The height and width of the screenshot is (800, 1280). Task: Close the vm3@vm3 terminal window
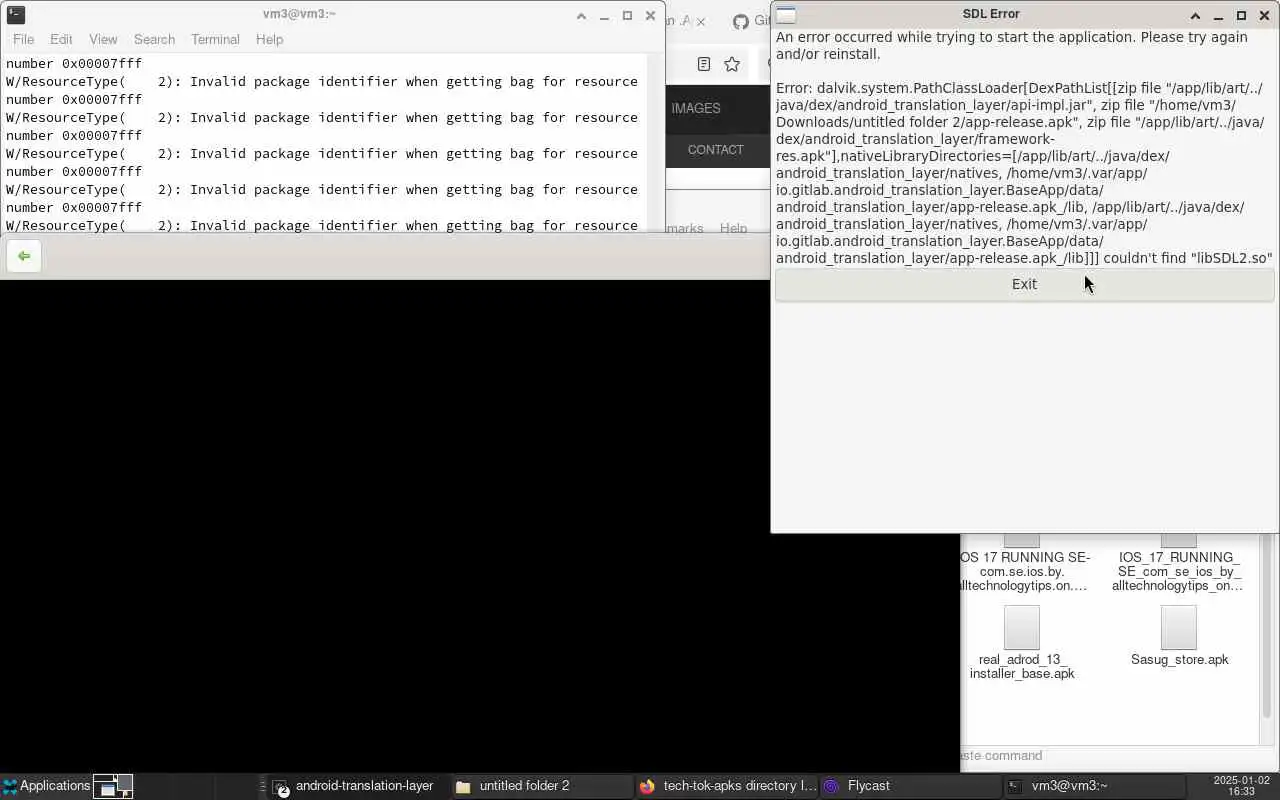[x=650, y=16]
